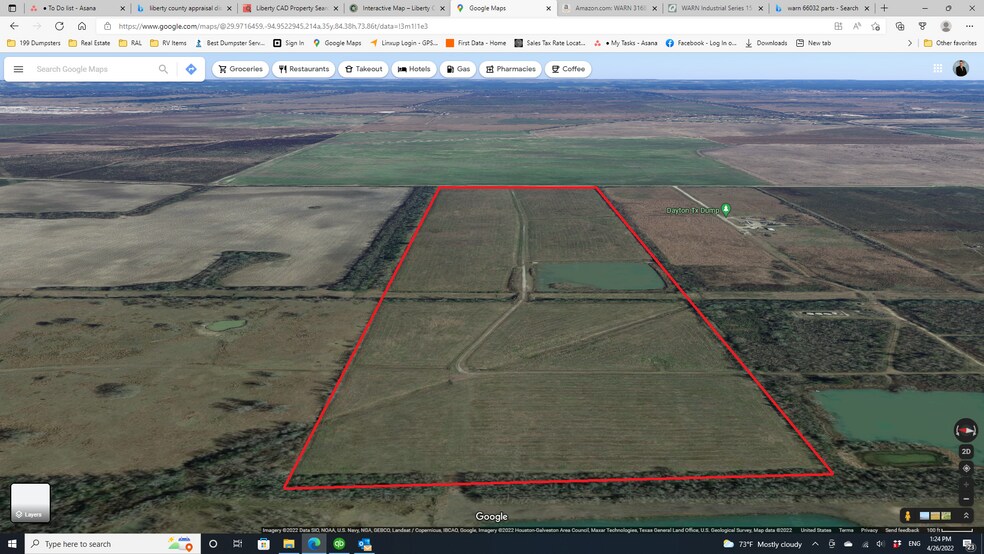This screenshot has width=984, height=554.
Task: Show your location on the map
Action: (x=966, y=468)
